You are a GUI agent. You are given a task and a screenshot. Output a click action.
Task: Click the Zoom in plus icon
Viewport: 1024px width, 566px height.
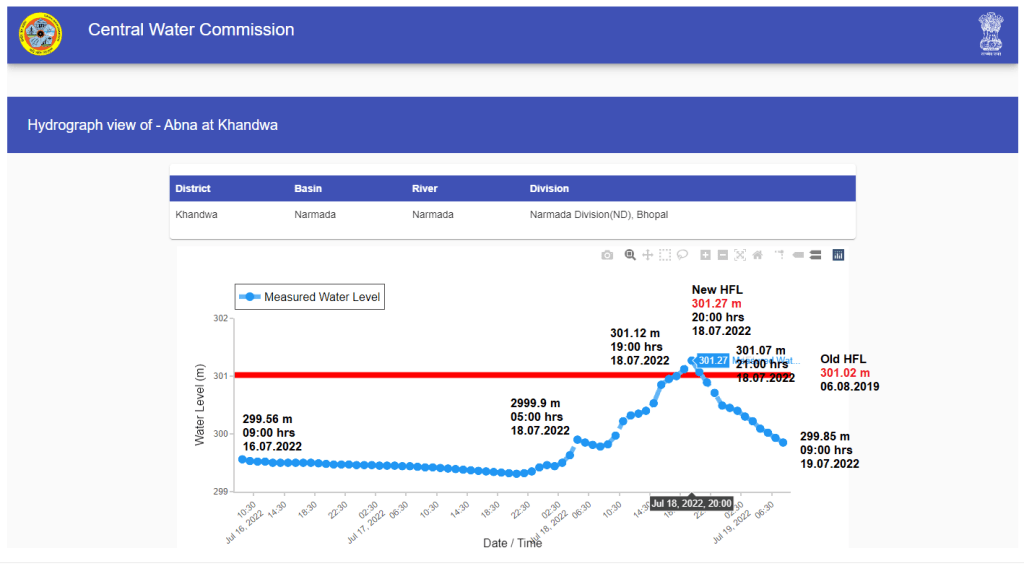705,255
